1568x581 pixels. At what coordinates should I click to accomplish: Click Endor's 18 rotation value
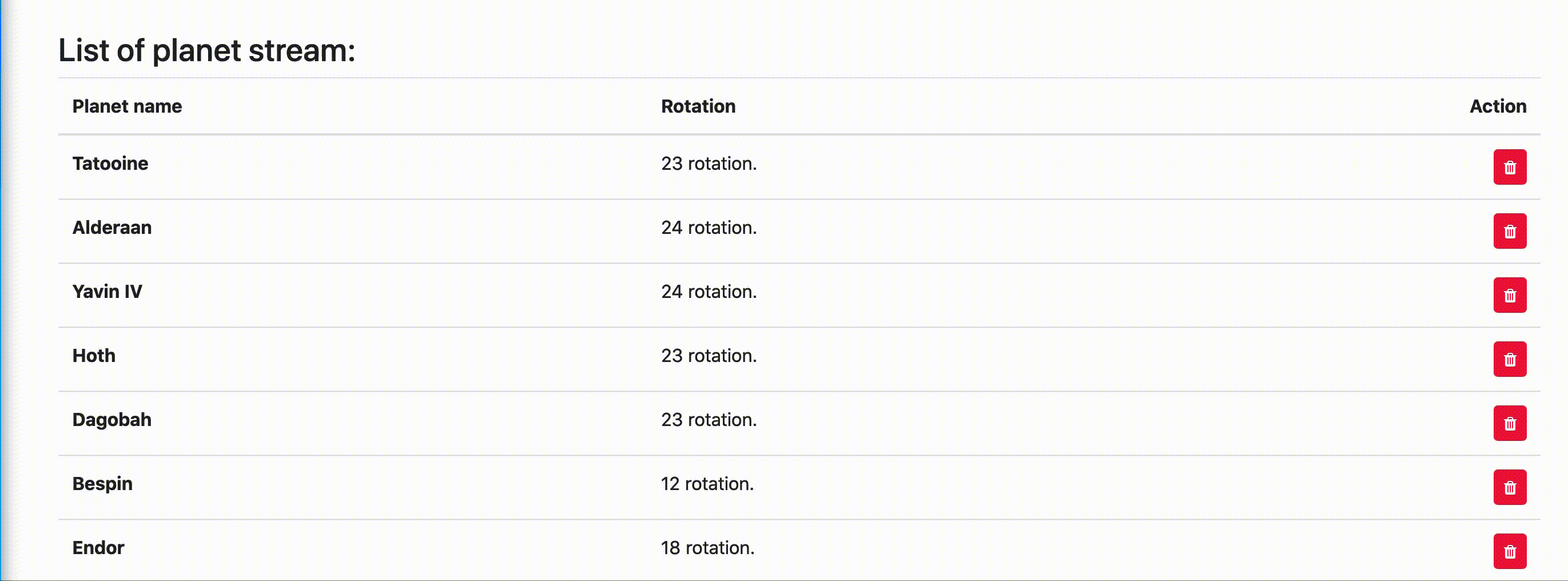point(707,547)
